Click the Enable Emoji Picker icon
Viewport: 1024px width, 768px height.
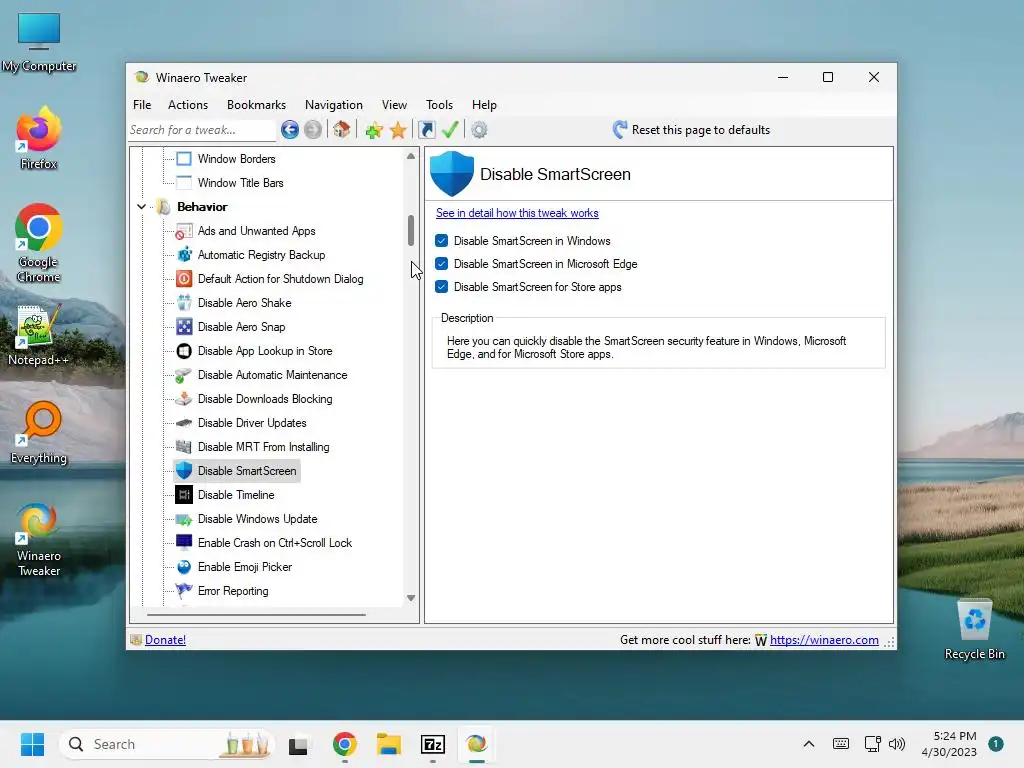(x=184, y=567)
